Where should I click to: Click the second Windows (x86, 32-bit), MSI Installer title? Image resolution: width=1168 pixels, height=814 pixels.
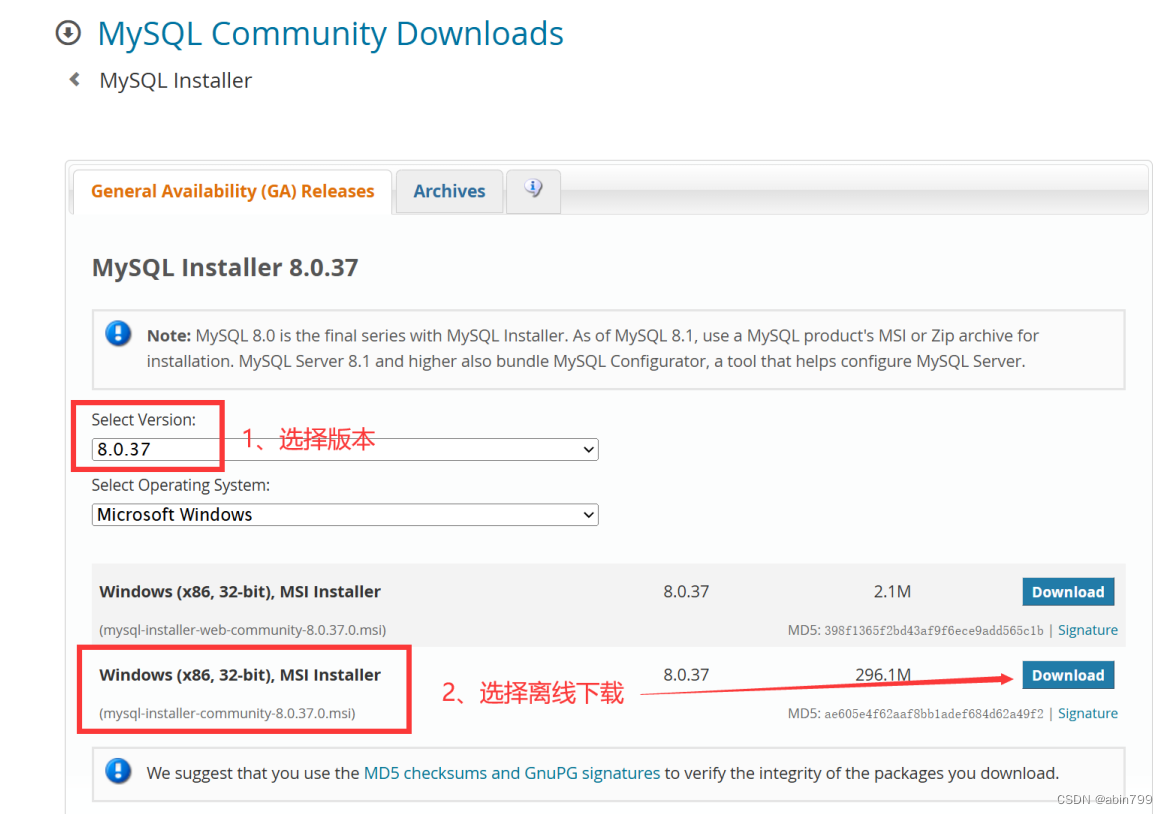point(240,675)
